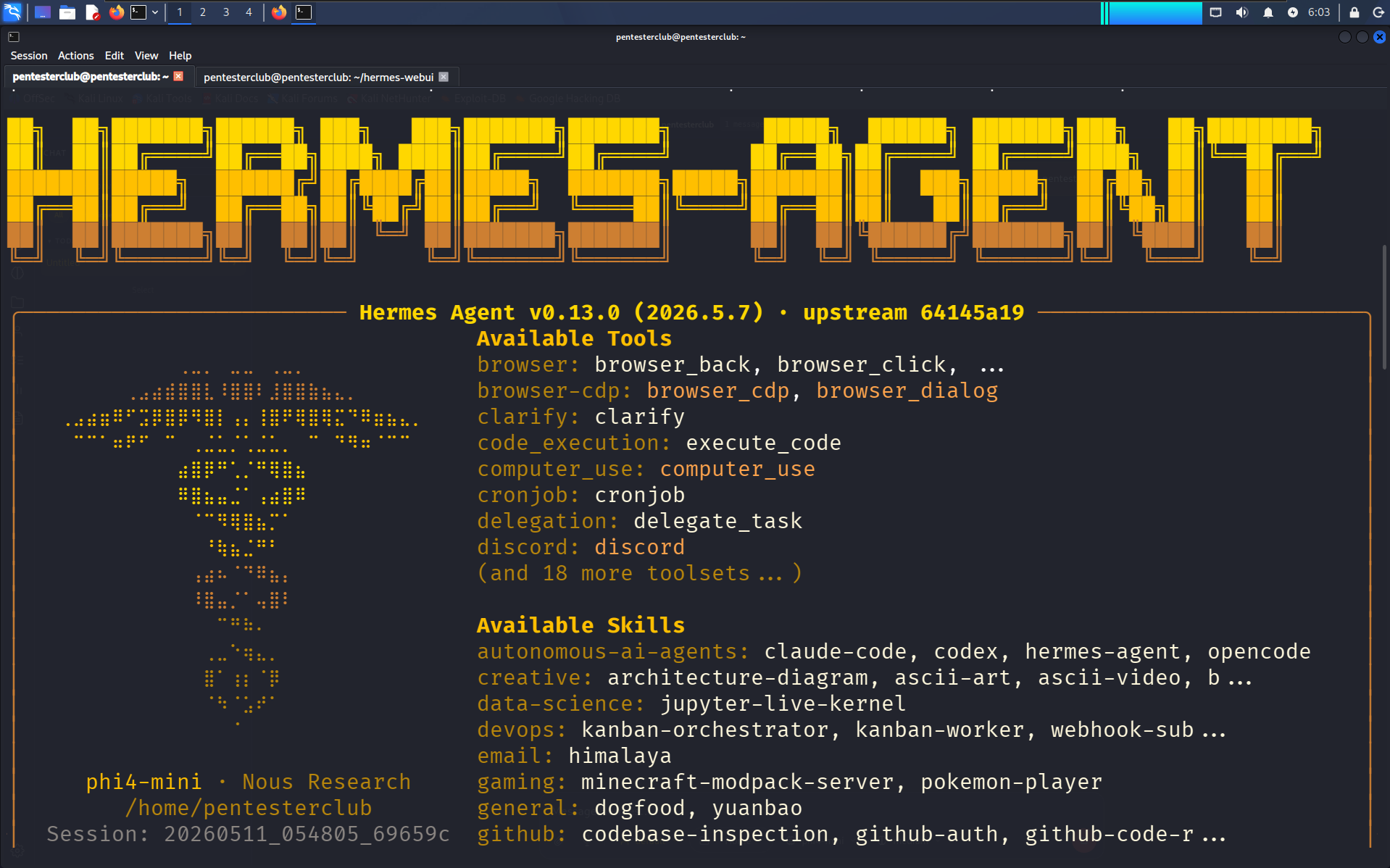Open the notifications bell icon
Screen dimensions: 1390x868
(1268, 12)
